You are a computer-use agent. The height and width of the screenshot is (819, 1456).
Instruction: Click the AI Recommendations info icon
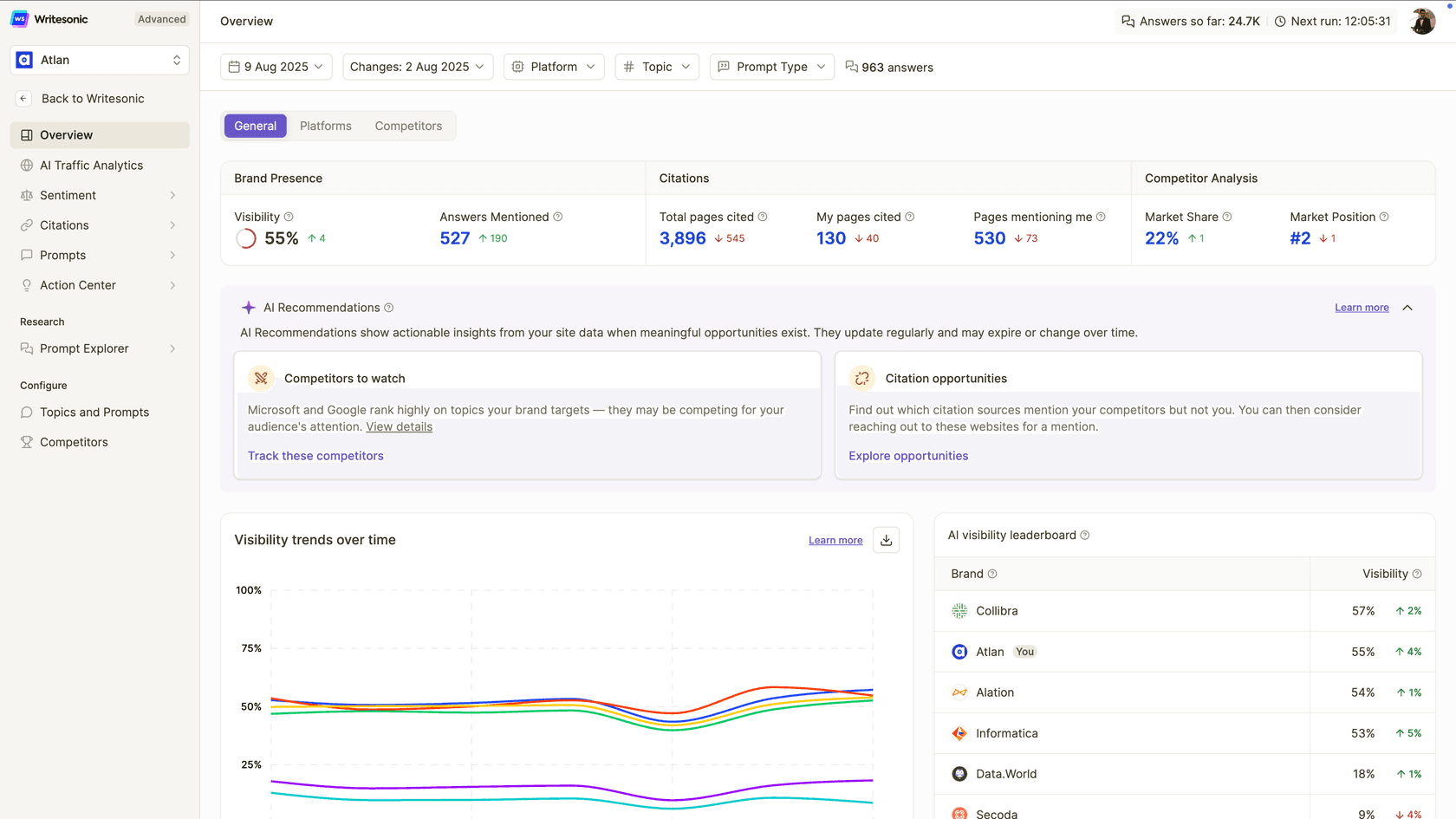(389, 308)
